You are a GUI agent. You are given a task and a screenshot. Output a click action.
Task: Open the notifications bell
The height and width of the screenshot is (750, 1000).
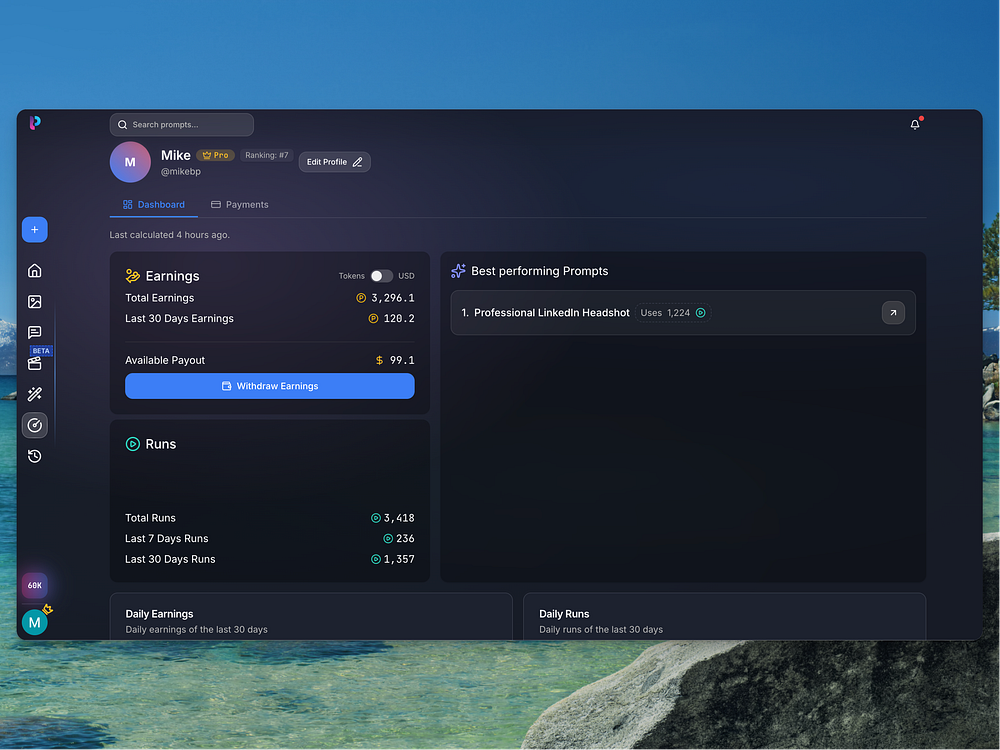915,124
